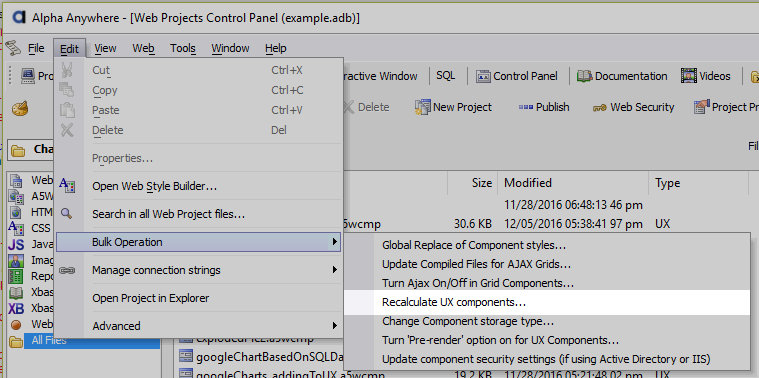Click the SQL toolbar button
759x378 pixels.
(445, 76)
